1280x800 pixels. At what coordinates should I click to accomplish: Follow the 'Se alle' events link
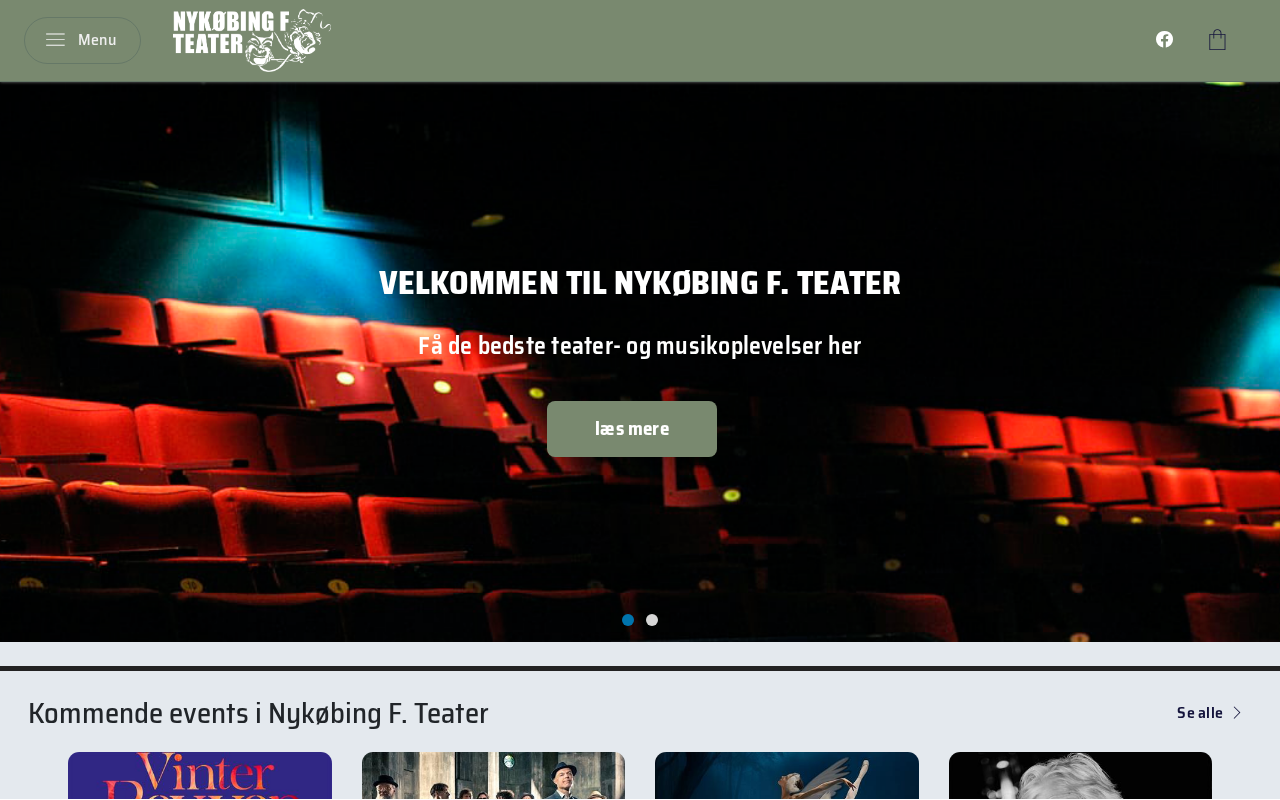[x=1209, y=713]
